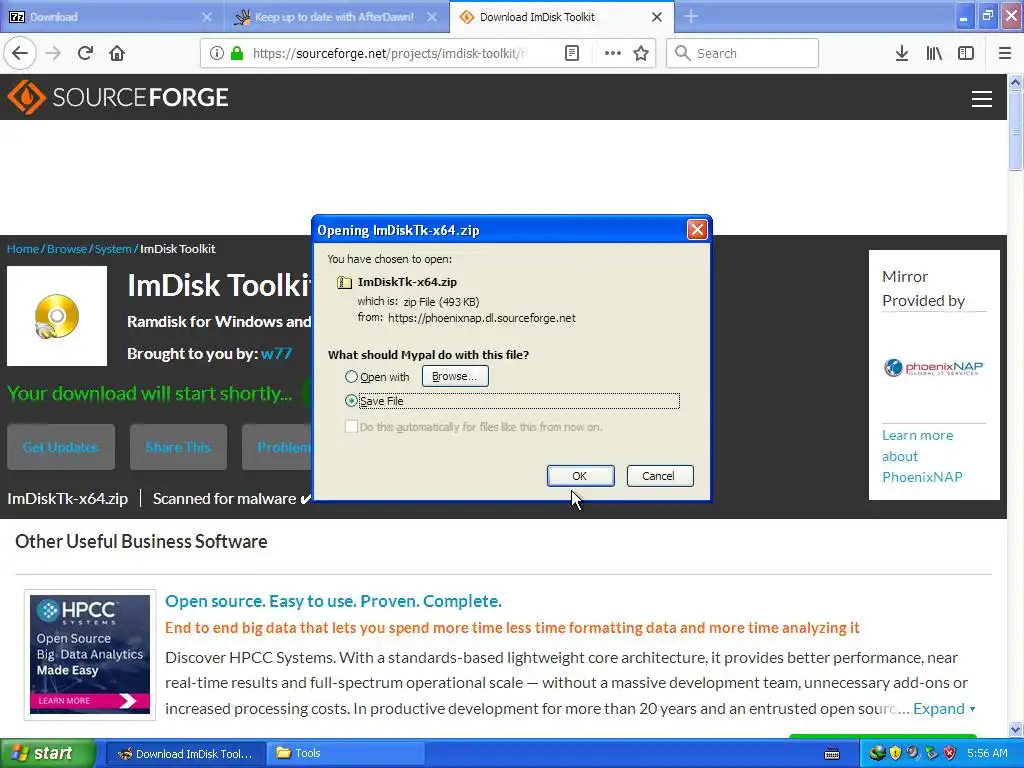1024x768 pixels.
Task: Switch to Keep up to date with AfterDawn tab
Action: coord(336,17)
